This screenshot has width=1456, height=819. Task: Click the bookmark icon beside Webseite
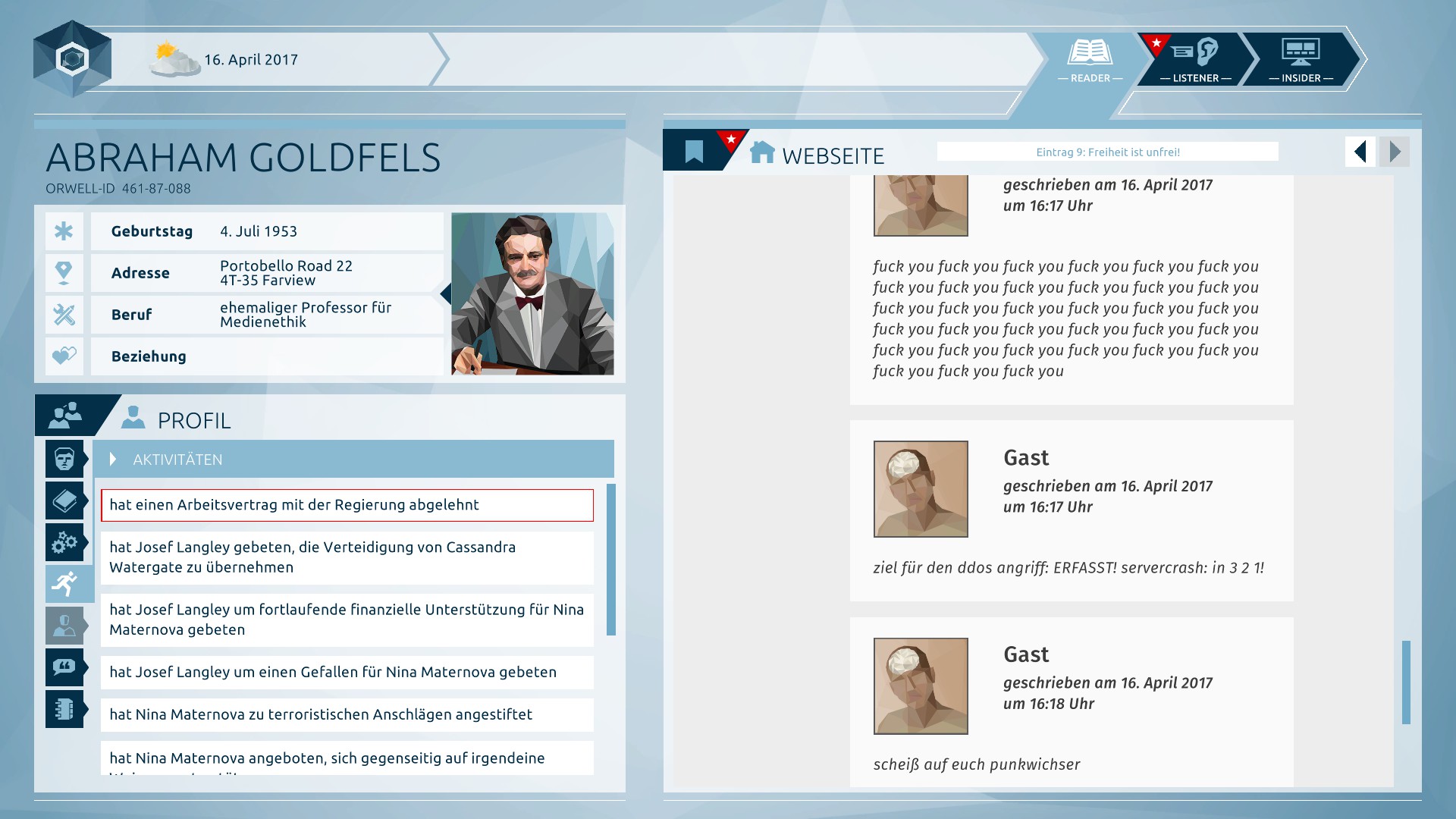694,151
